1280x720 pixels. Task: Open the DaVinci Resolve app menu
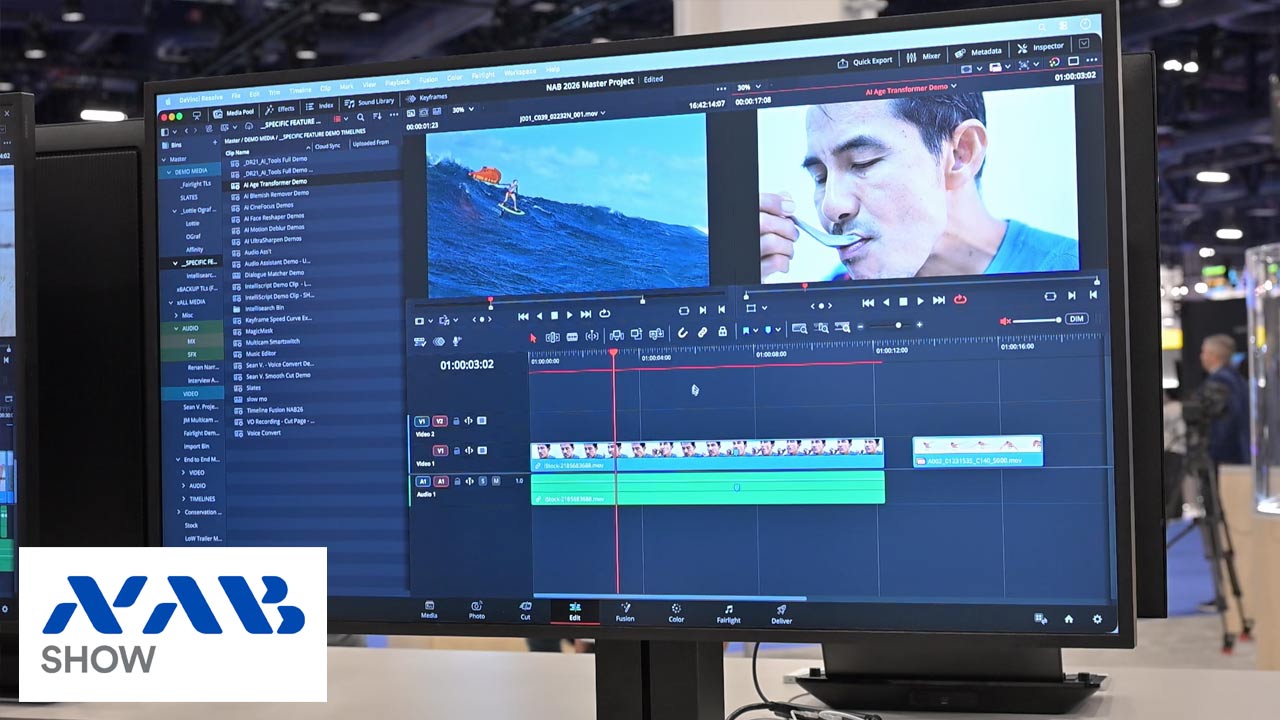click(x=201, y=98)
